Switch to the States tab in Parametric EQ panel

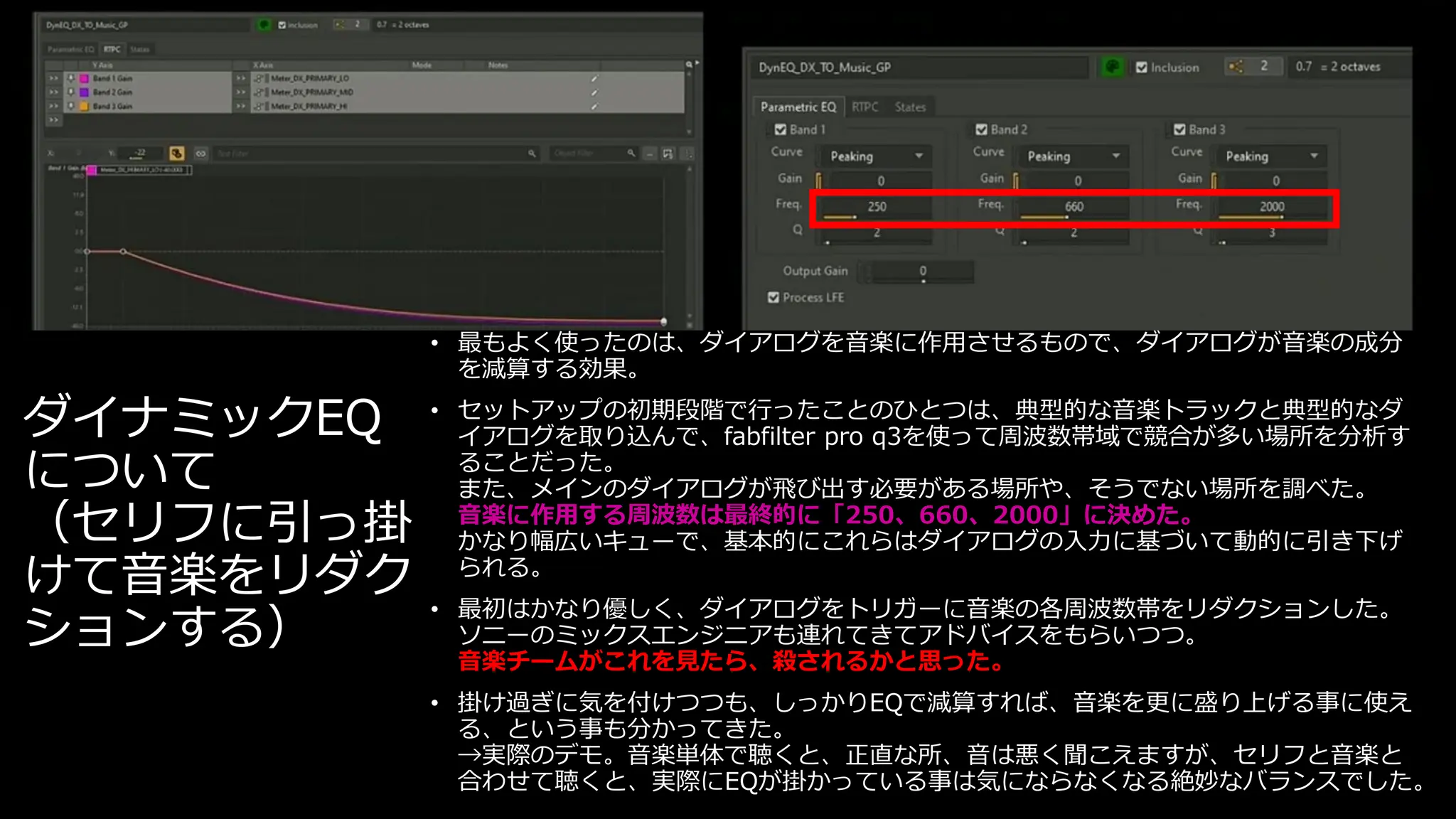click(x=910, y=107)
